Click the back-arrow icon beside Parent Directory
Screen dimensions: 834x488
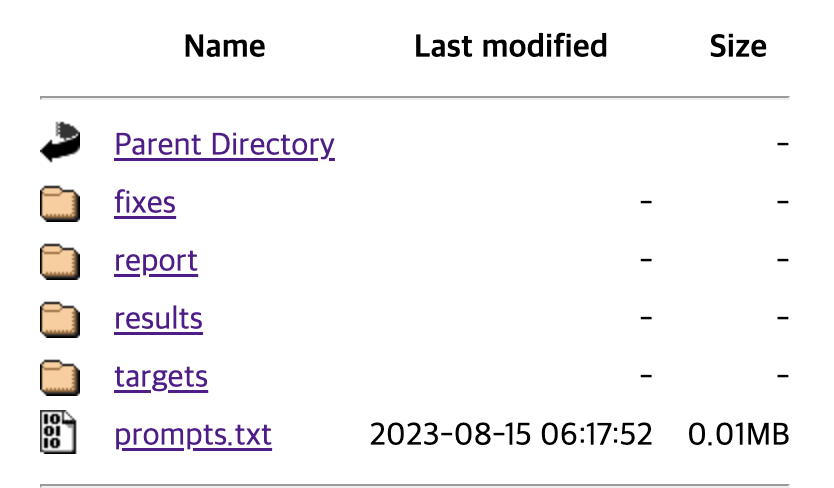(60, 142)
